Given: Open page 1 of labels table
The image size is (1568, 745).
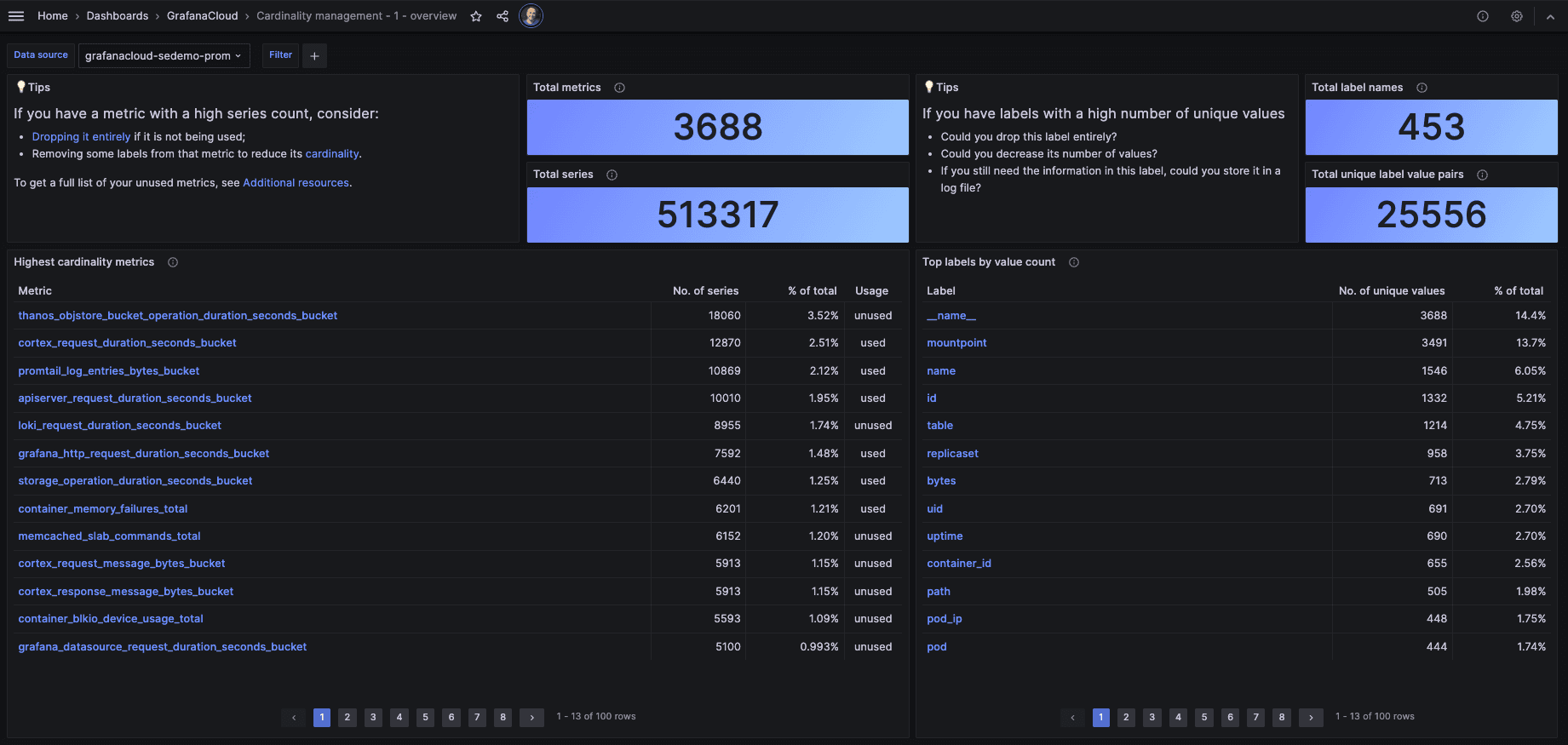Looking at the screenshot, I should [1100, 717].
